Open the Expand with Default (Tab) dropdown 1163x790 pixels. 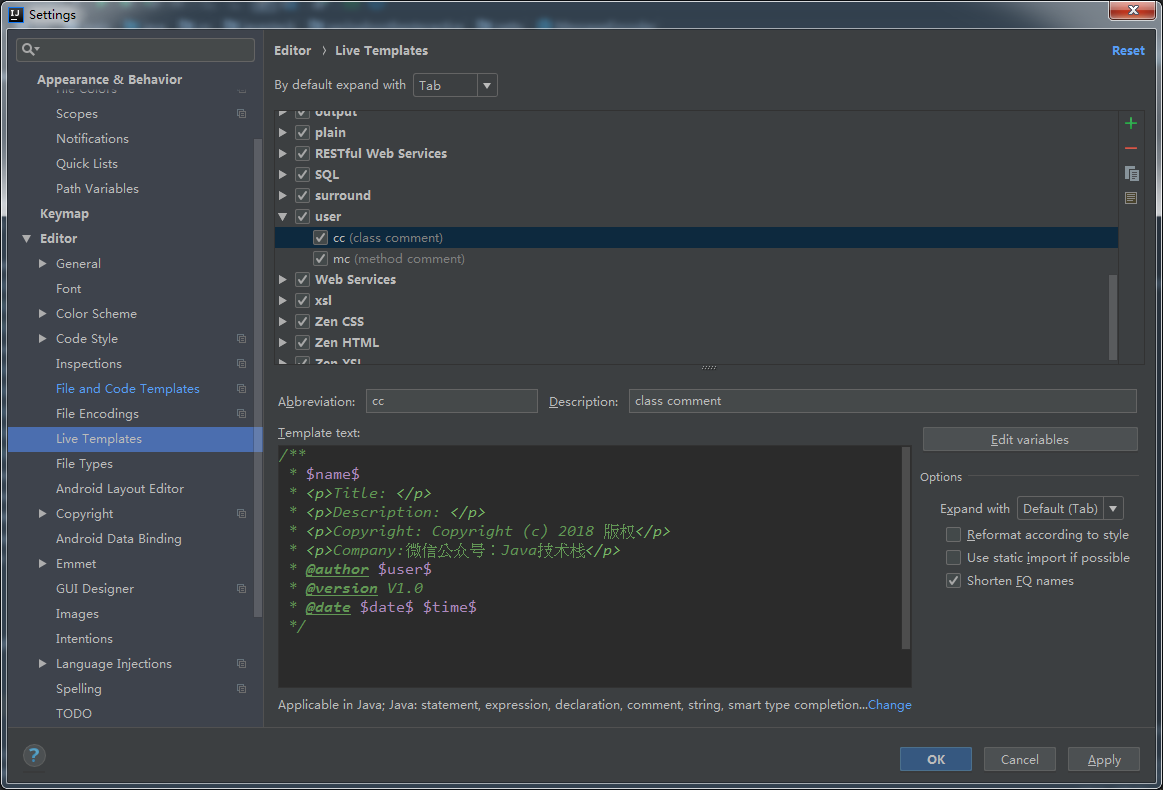[x=1069, y=509]
